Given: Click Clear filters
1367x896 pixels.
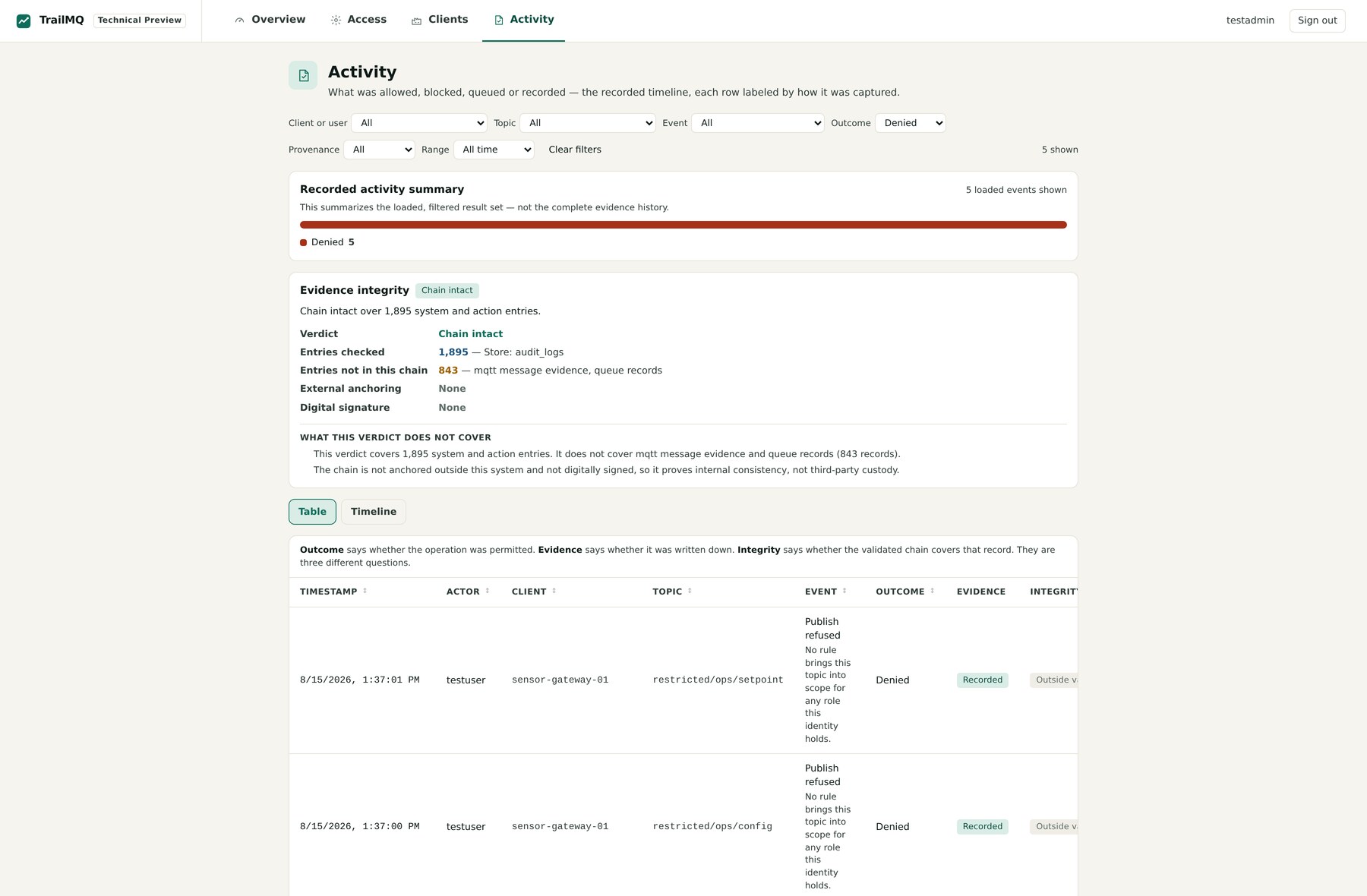Looking at the screenshot, I should click(x=575, y=150).
